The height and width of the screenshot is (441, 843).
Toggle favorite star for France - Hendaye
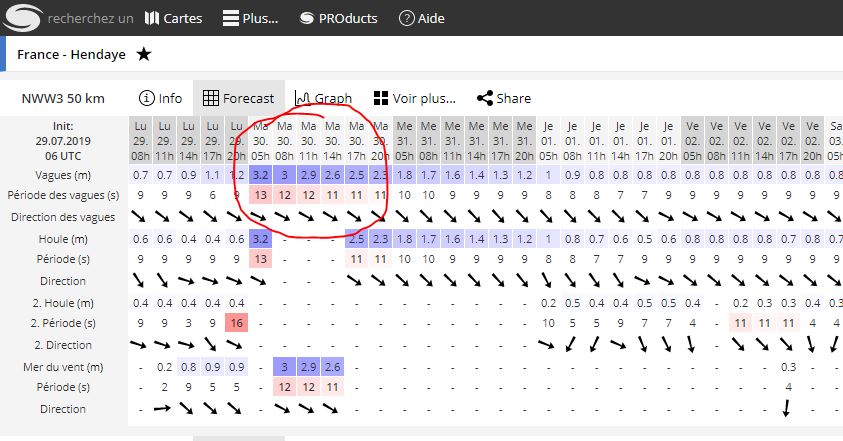(x=144, y=54)
